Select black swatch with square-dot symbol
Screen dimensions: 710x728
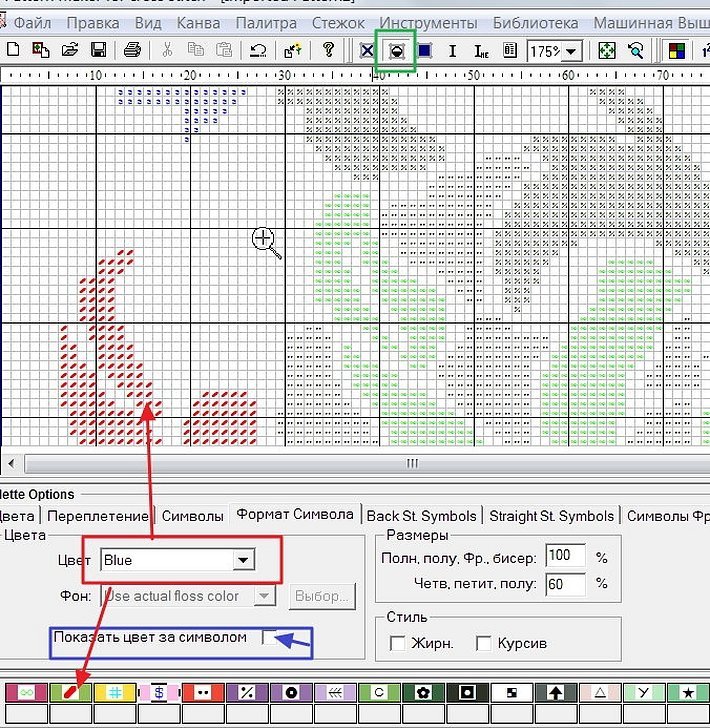468,693
